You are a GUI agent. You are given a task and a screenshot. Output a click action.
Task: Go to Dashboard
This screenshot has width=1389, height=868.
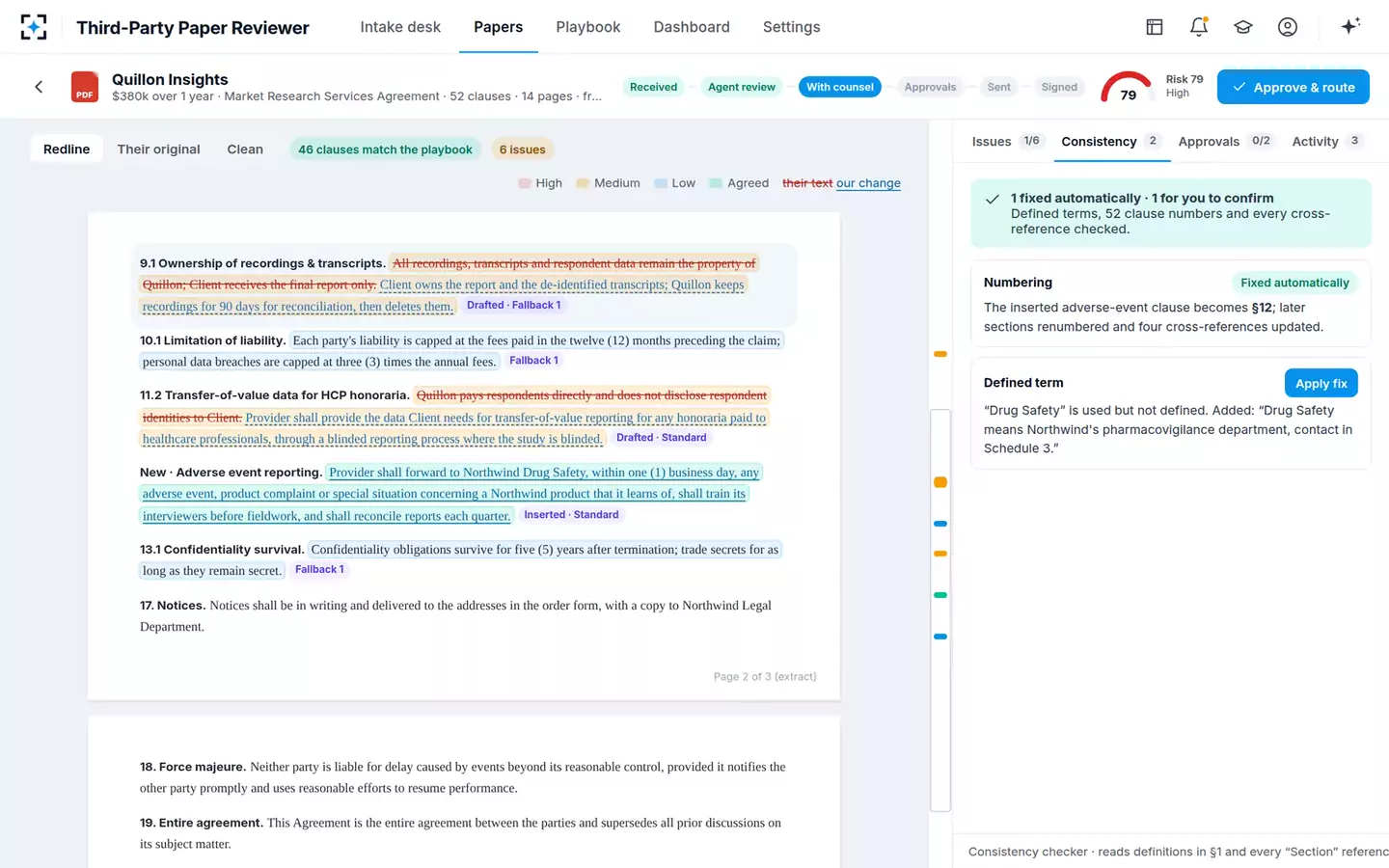692,27
